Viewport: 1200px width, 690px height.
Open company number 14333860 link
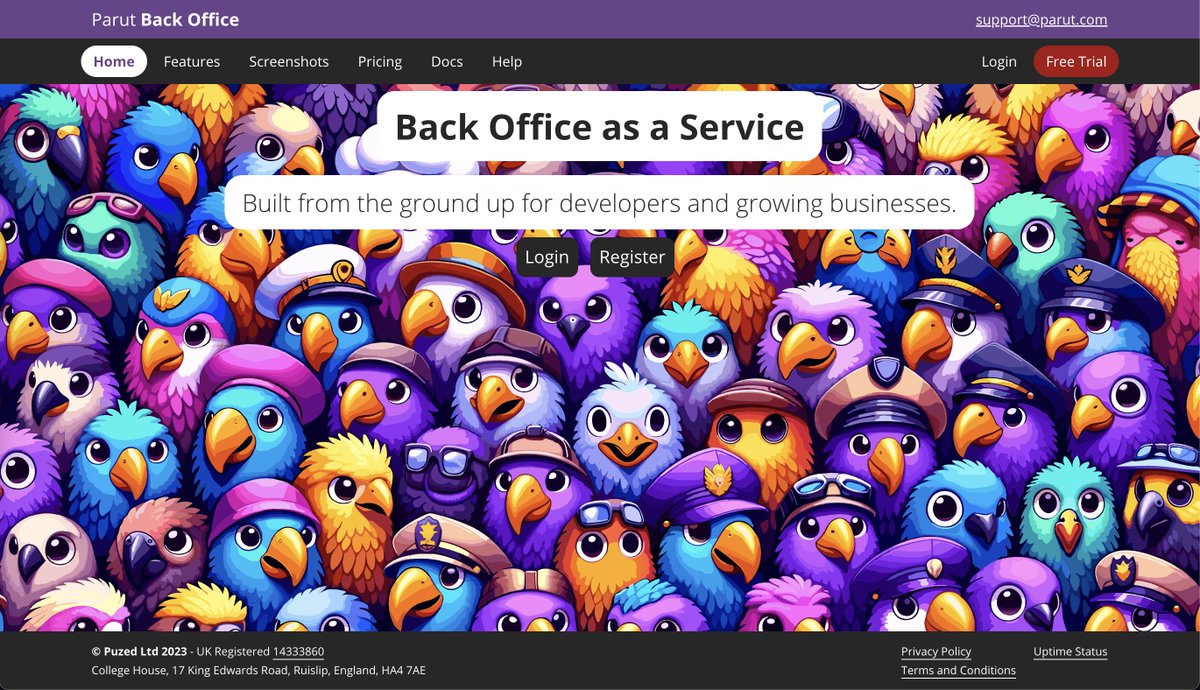coord(298,652)
